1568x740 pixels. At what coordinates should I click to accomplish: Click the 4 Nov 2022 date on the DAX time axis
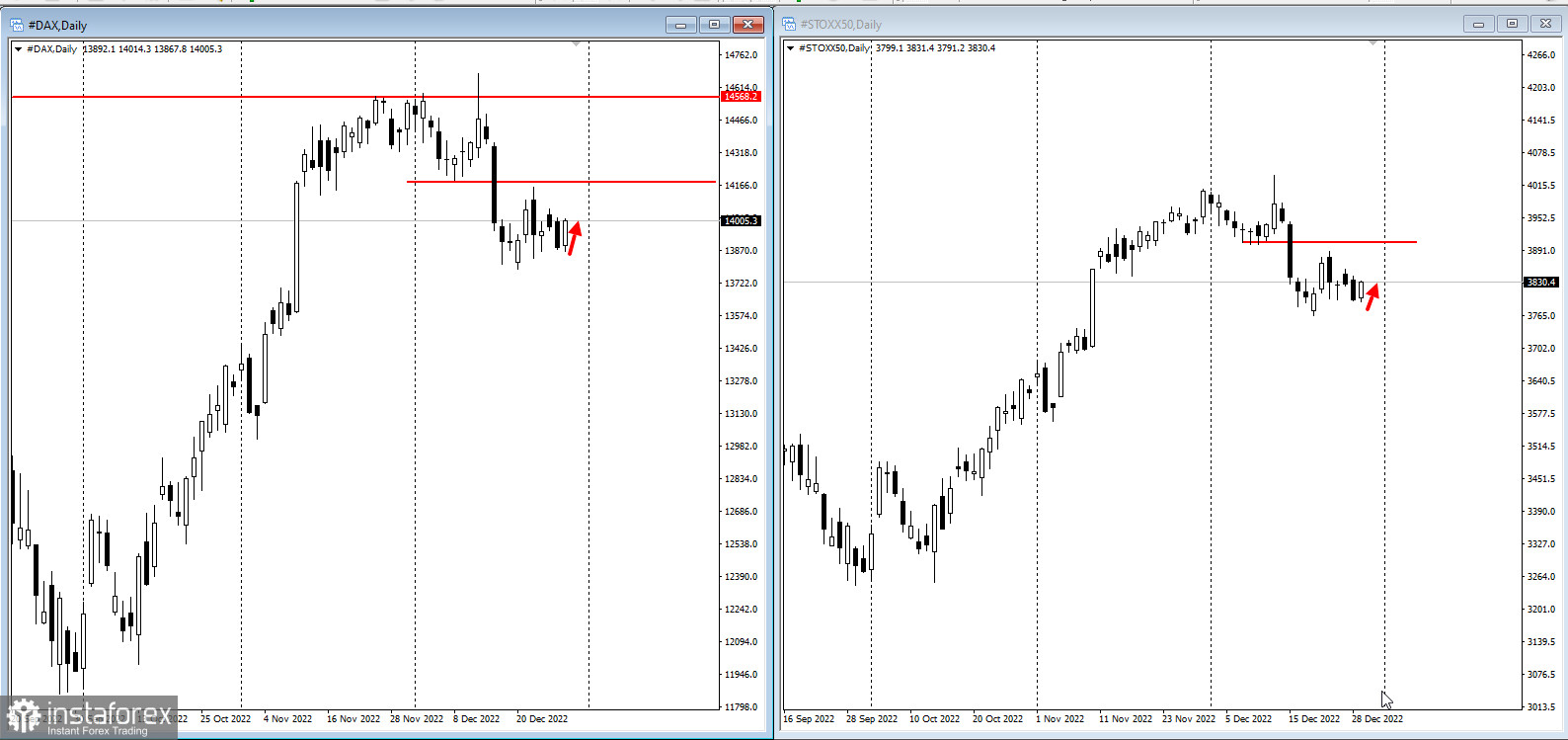coord(287,719)
